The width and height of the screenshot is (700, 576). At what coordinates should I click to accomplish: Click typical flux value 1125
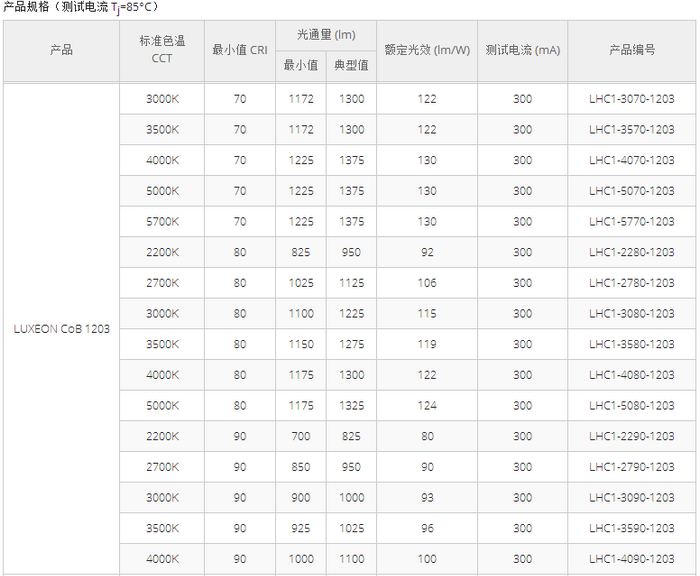click(351, 283)
